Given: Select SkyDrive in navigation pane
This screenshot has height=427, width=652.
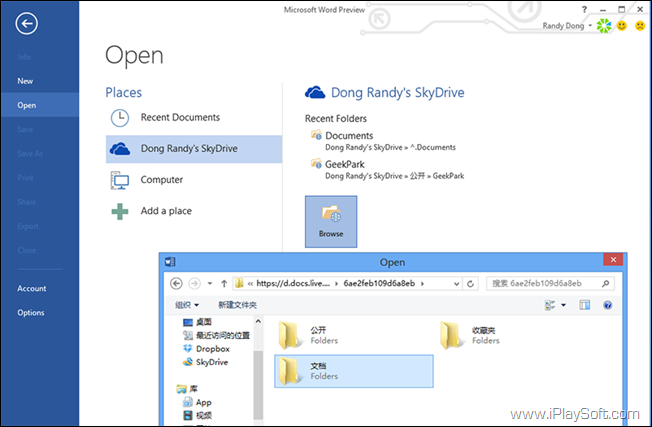Looking at the screenshot, I should 205,362.
